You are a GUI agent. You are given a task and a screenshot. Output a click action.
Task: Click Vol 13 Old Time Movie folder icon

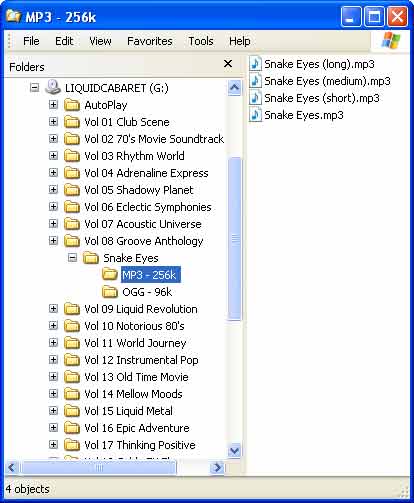[72, 377]
